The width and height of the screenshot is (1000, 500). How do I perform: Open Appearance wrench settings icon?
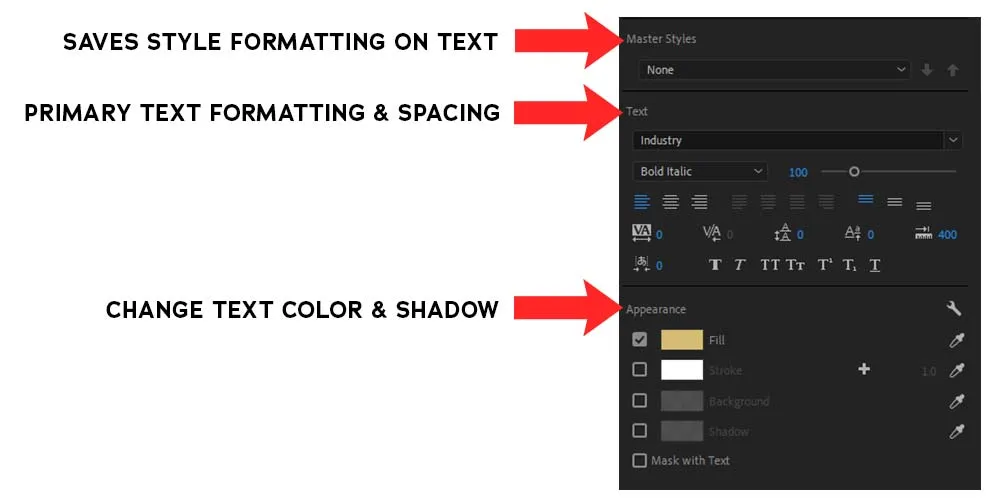(x=953, y=309)
